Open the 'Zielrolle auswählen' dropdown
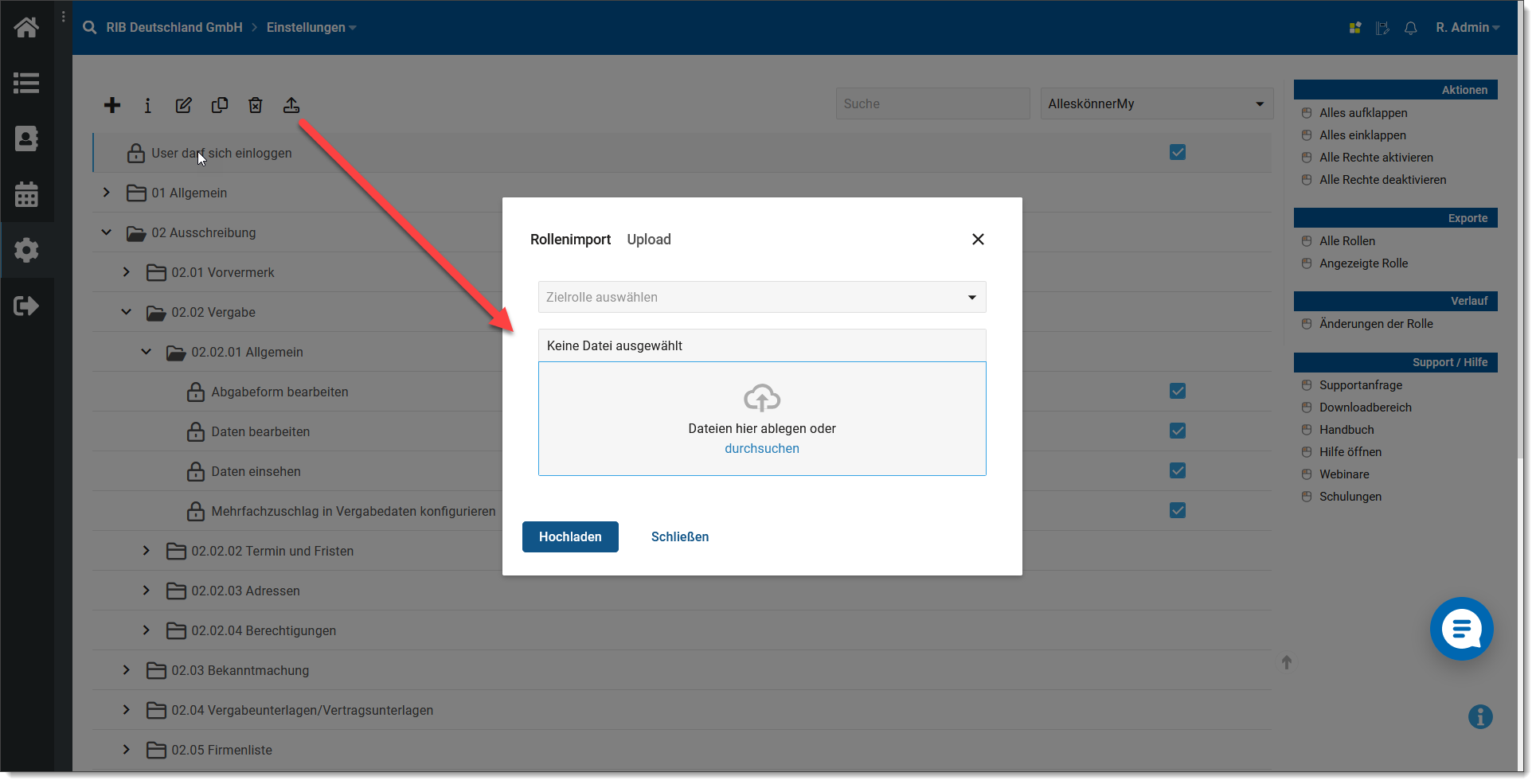The height and width of the screenshot is (784, 1536). 762,297
